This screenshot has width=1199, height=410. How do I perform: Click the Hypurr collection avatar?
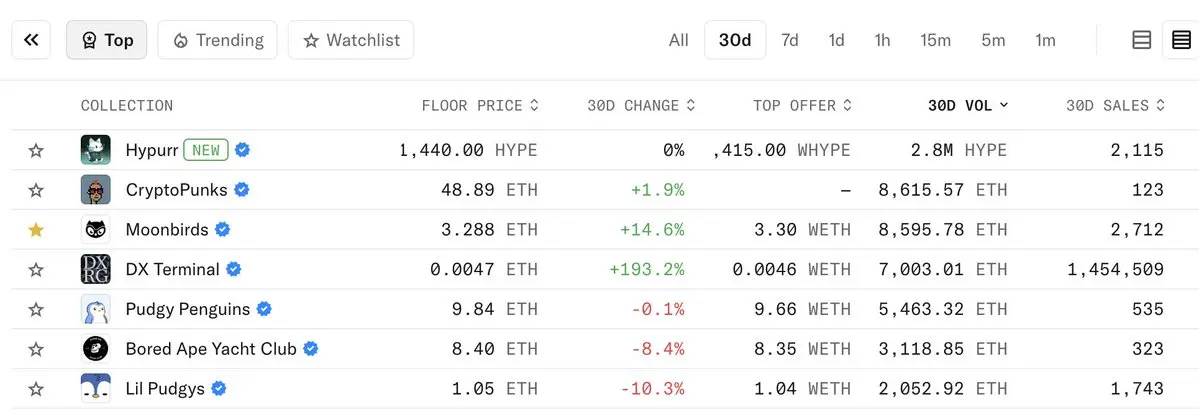(96, 150)
